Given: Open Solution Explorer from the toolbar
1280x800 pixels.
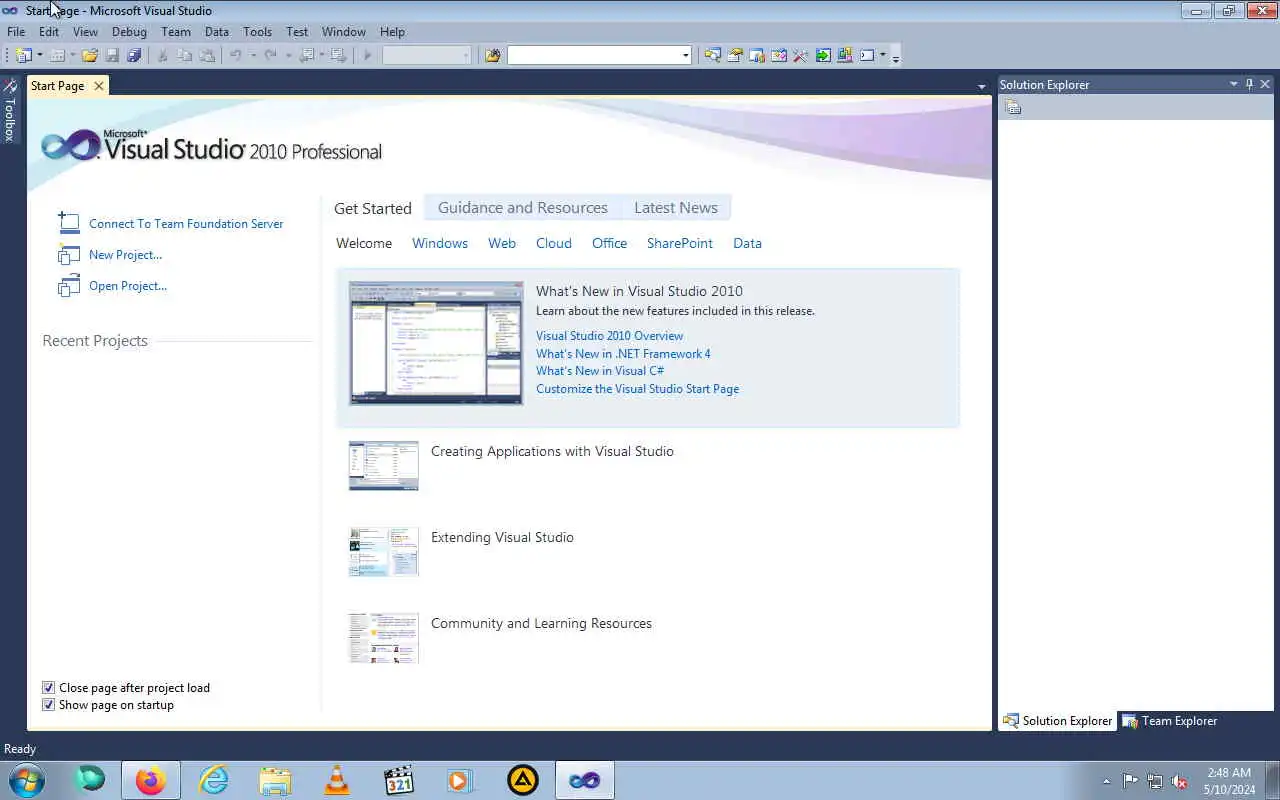Looking at the screenshot, I should (712, 55).
